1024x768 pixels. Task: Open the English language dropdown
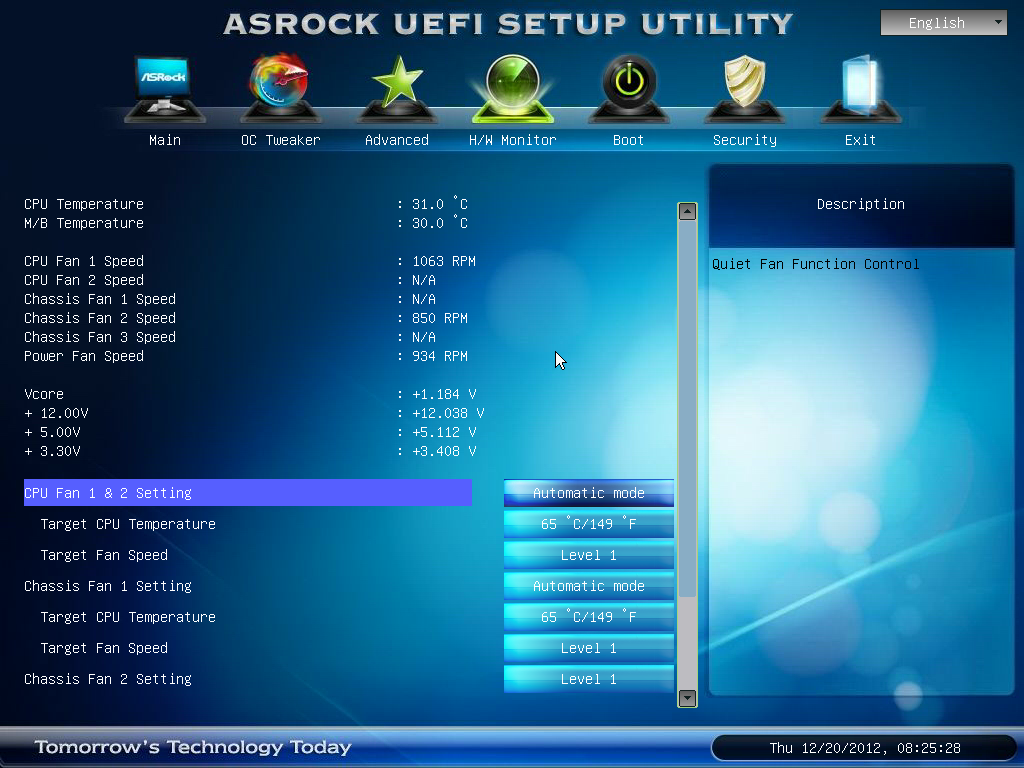[x=944, y=23]
